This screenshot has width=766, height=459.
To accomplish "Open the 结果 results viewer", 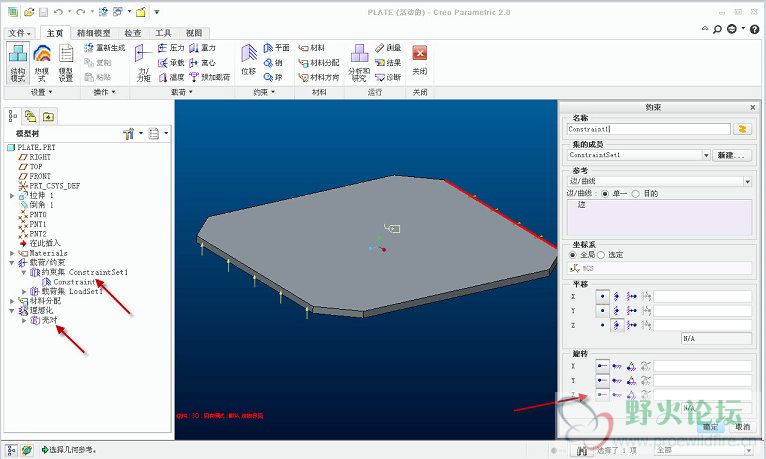I will point(388,63).
